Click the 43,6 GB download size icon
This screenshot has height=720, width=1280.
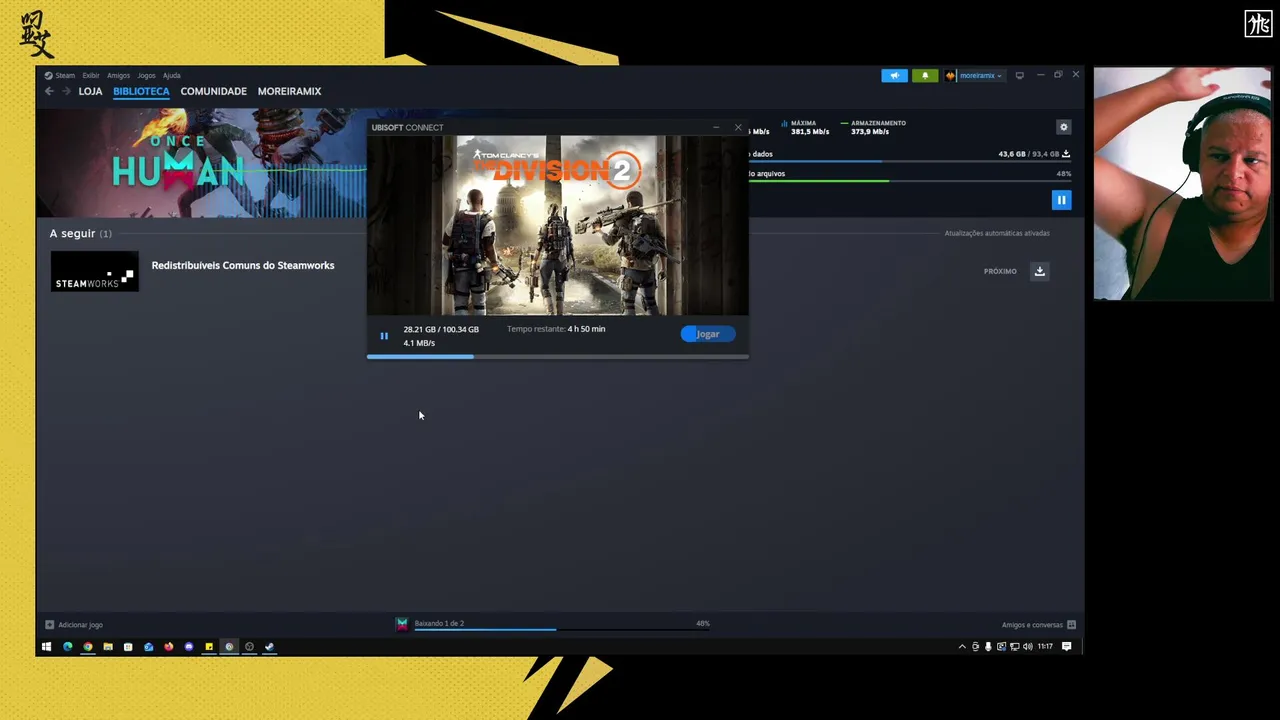tap(1066, 154)
